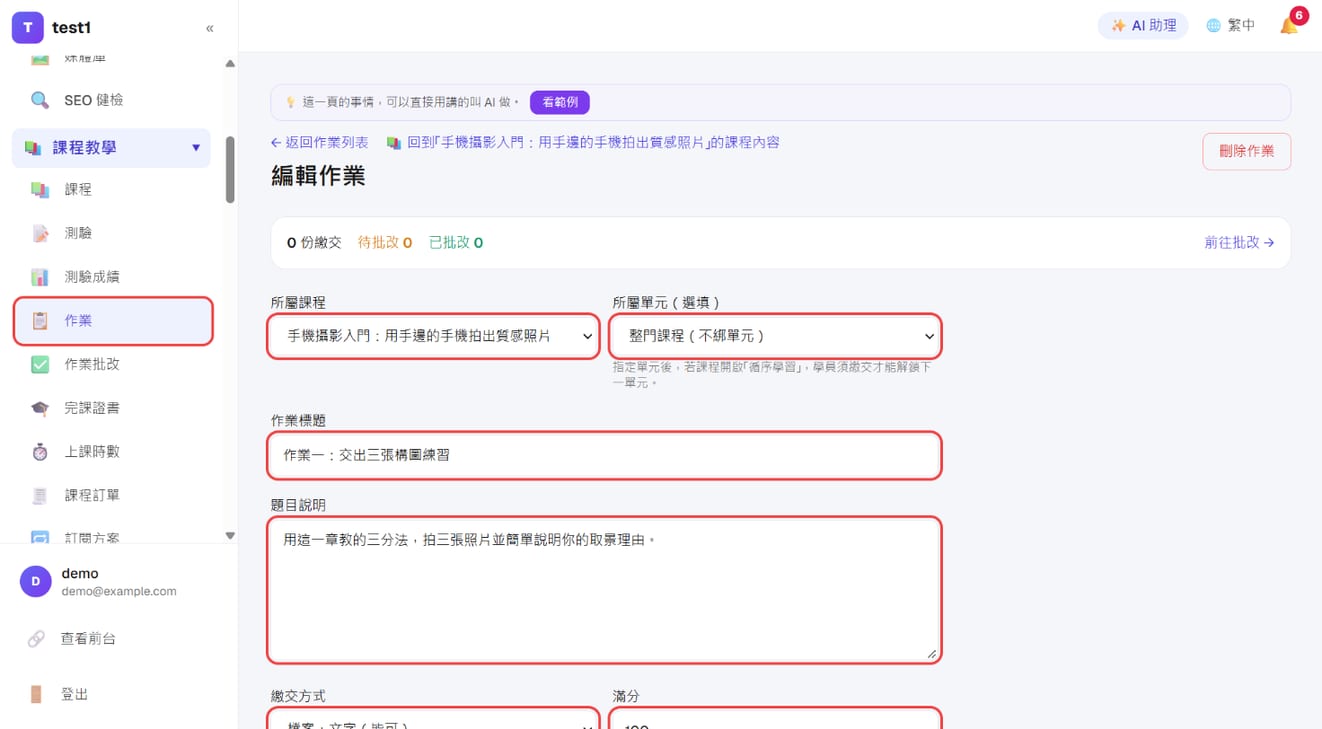Screen dimensions: 1322x729
Task: Collapse the 課程教學 menu section arrow
Action: tap(196, 148)
